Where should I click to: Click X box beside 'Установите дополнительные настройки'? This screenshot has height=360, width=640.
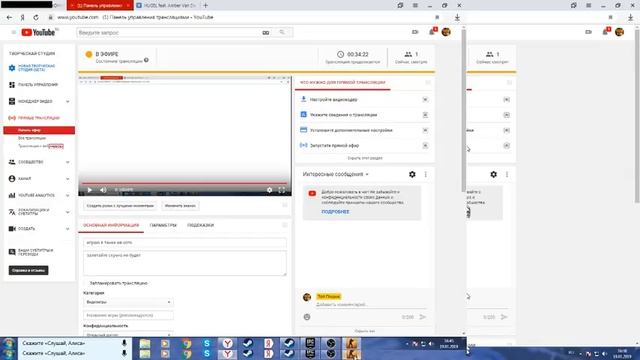pos(425,130)
